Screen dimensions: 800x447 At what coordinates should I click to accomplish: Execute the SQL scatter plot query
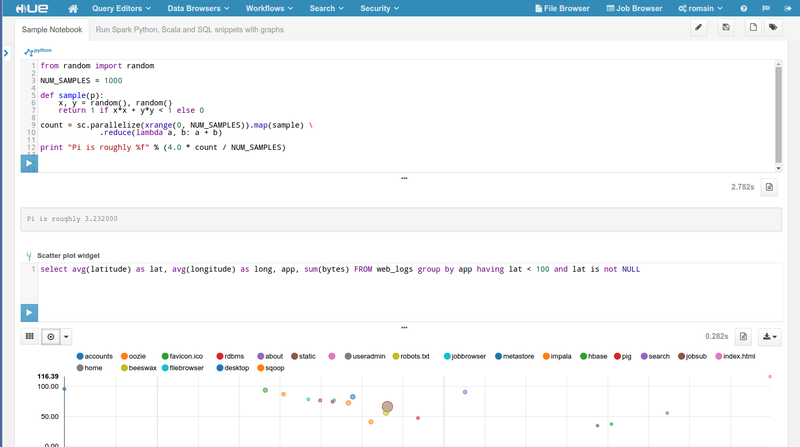pos(28,313)
